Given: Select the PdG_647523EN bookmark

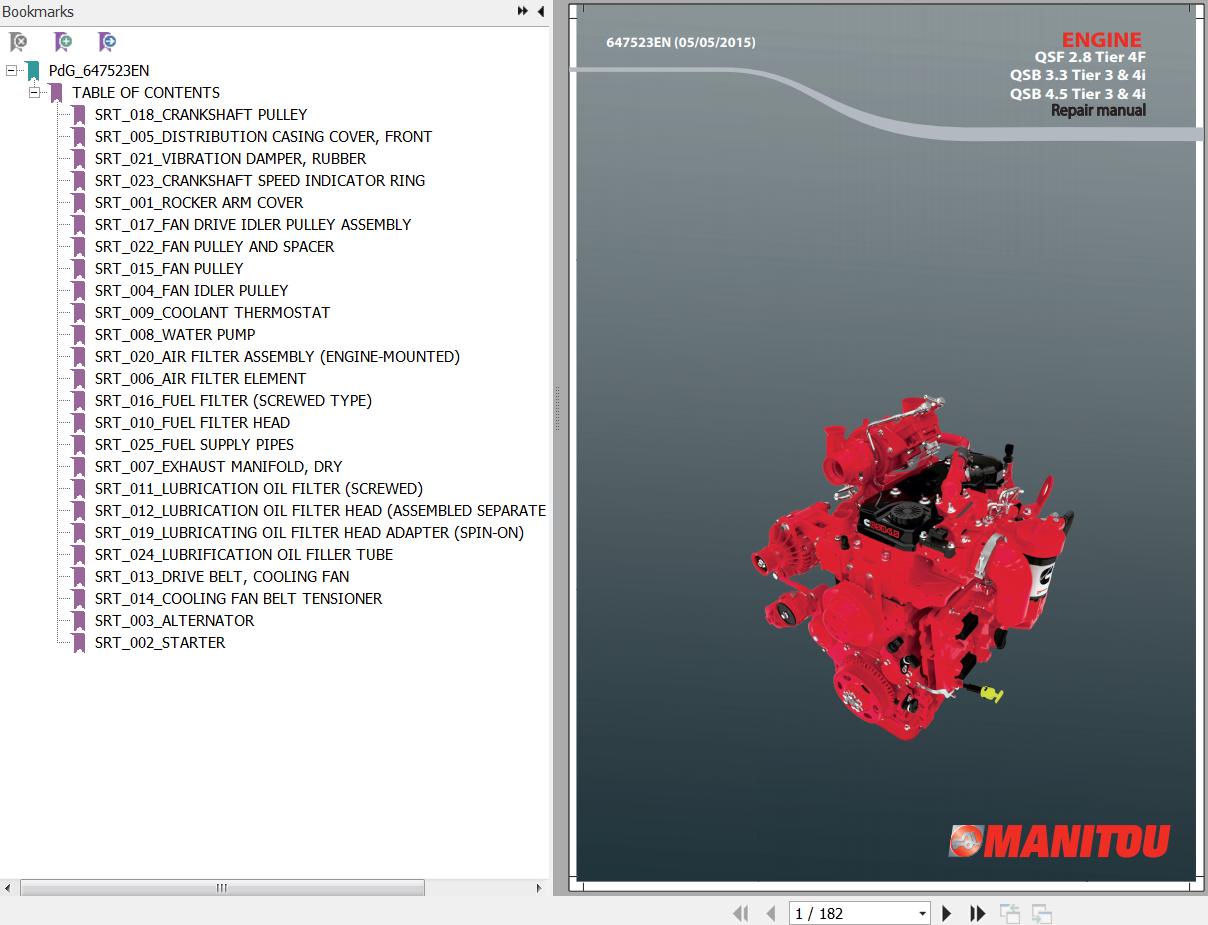Looking at the screenshot, I should (x=99, y=71).
